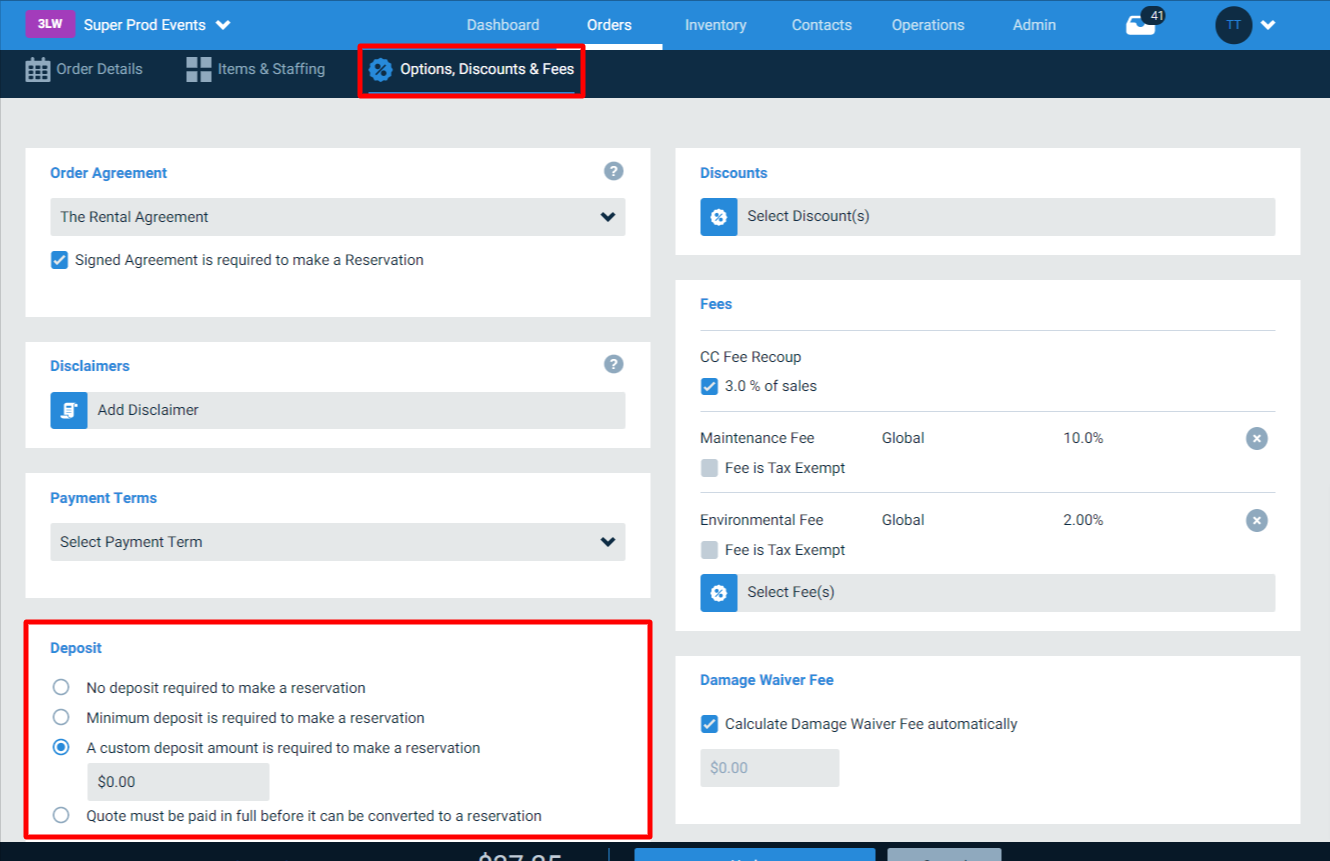Expand the user account menu chevron
This screenshot has height=861, width=1330.
pos(1268,25)
